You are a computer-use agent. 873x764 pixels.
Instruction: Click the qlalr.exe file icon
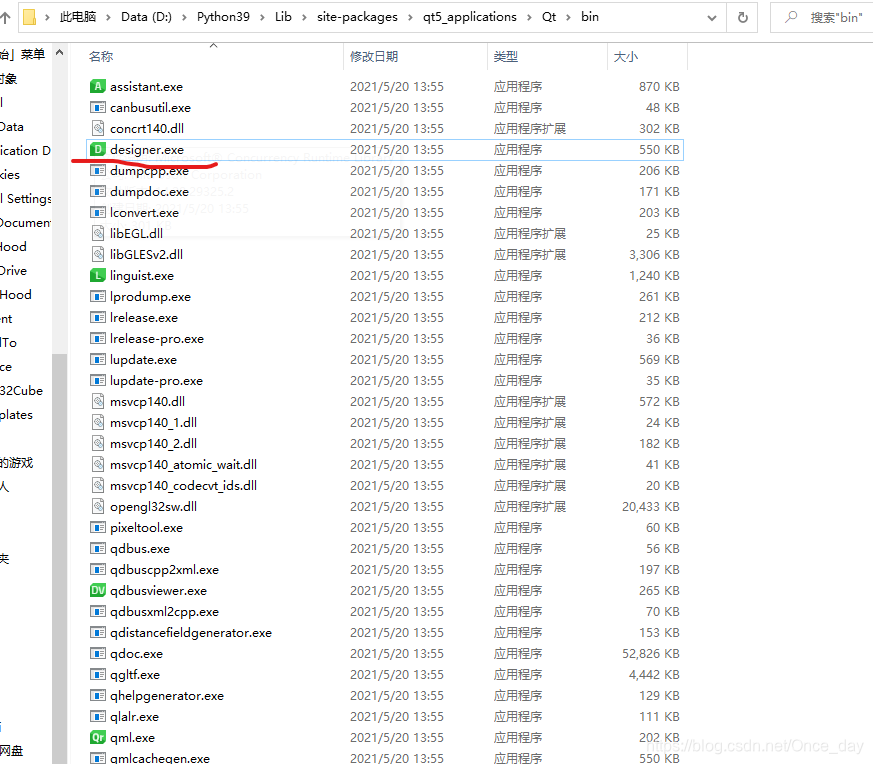[97, 716]
